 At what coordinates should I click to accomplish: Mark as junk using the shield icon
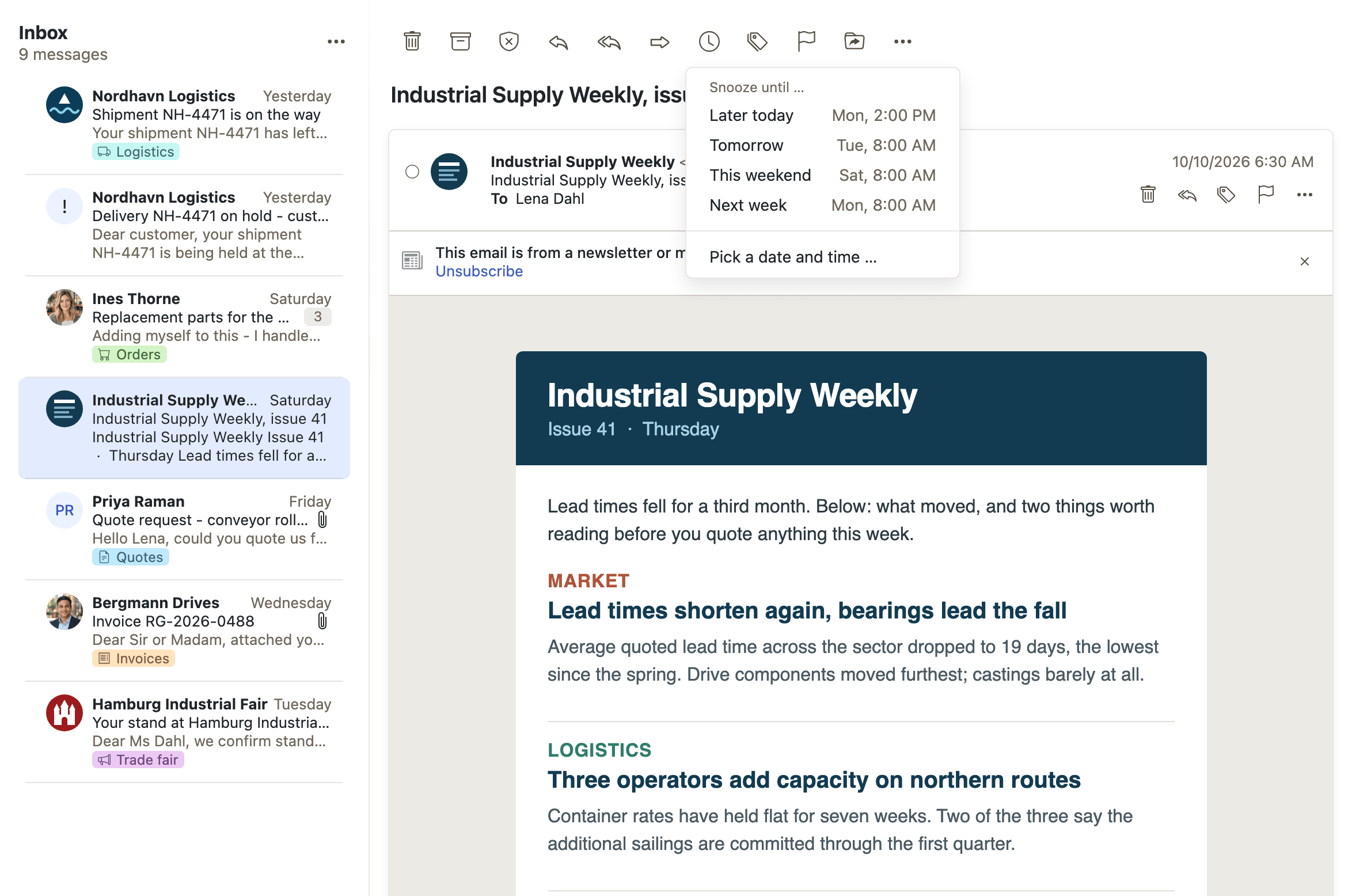pos(509,41)
